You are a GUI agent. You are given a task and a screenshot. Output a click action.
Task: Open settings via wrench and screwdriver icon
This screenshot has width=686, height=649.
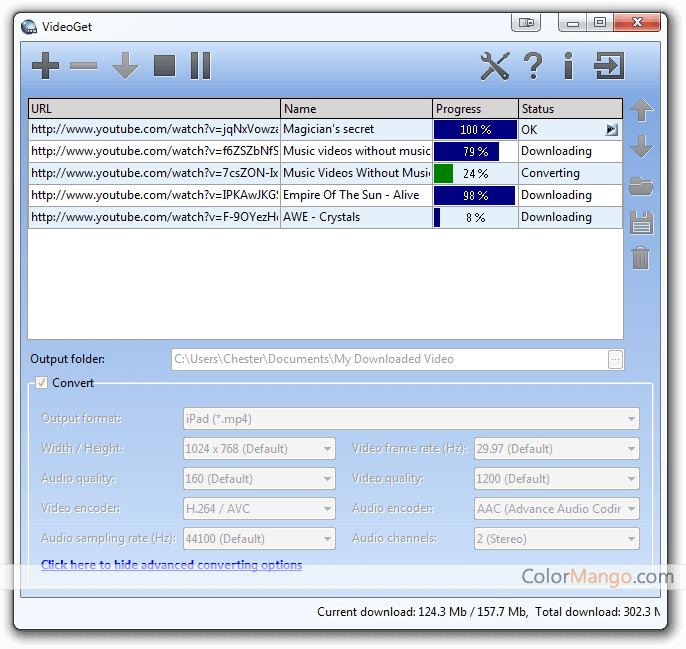pyautogui.click(x=495, y=67)
